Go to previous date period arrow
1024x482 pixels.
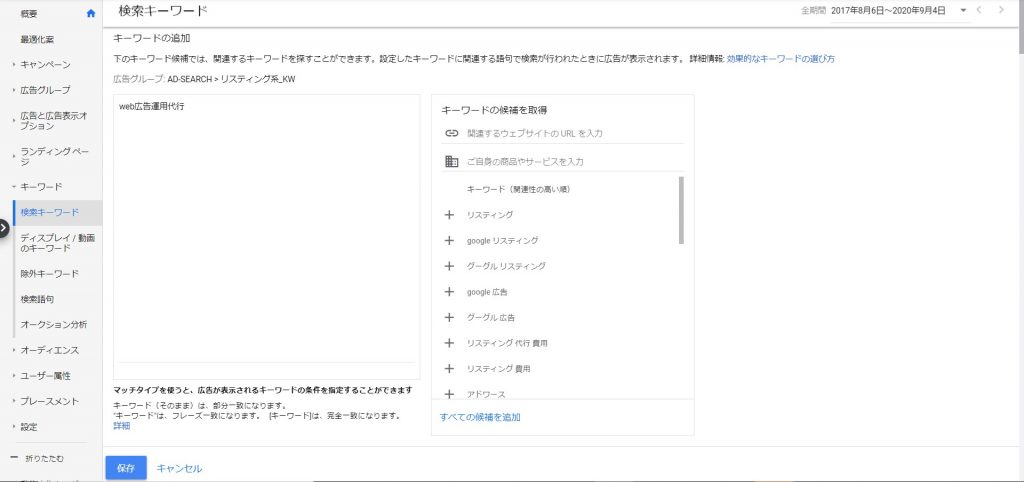[x=978, y=10]
